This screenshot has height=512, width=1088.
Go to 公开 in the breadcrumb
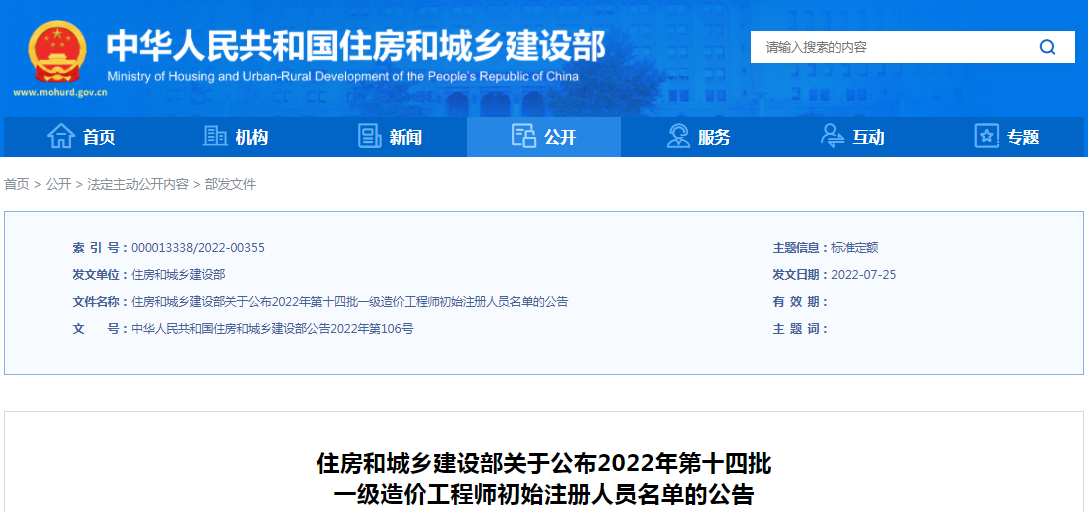[x=59, y=185]
